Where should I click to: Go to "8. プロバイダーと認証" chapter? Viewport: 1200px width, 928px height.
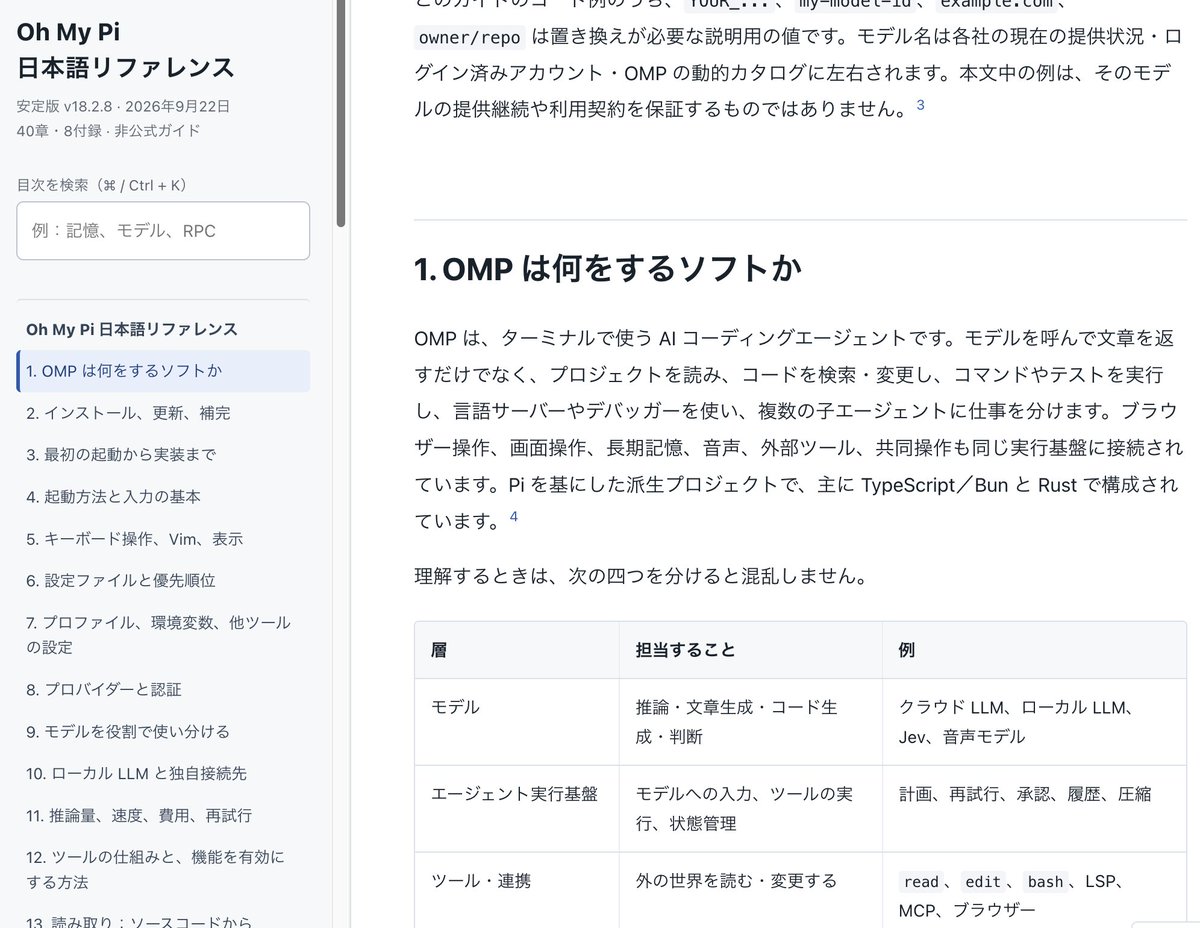point(163,689)
